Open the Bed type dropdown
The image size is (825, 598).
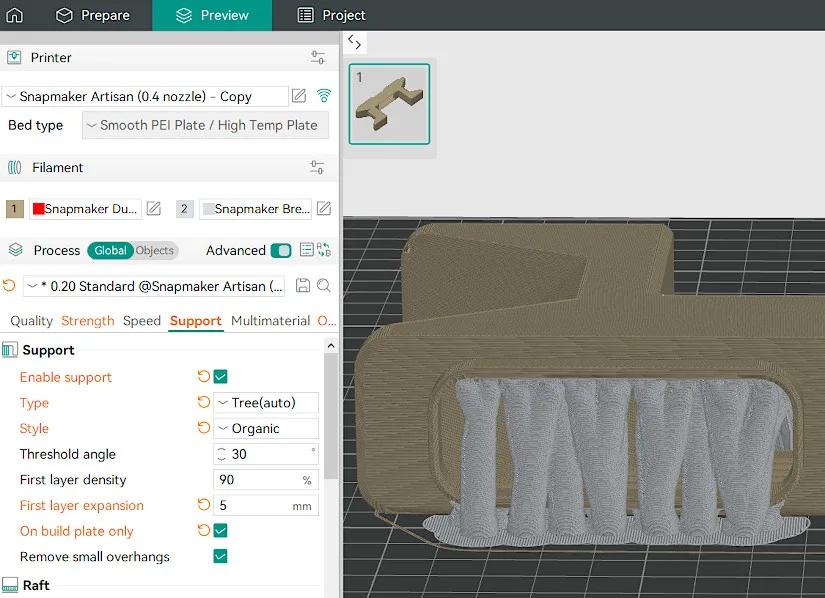(x=205, y=125)
